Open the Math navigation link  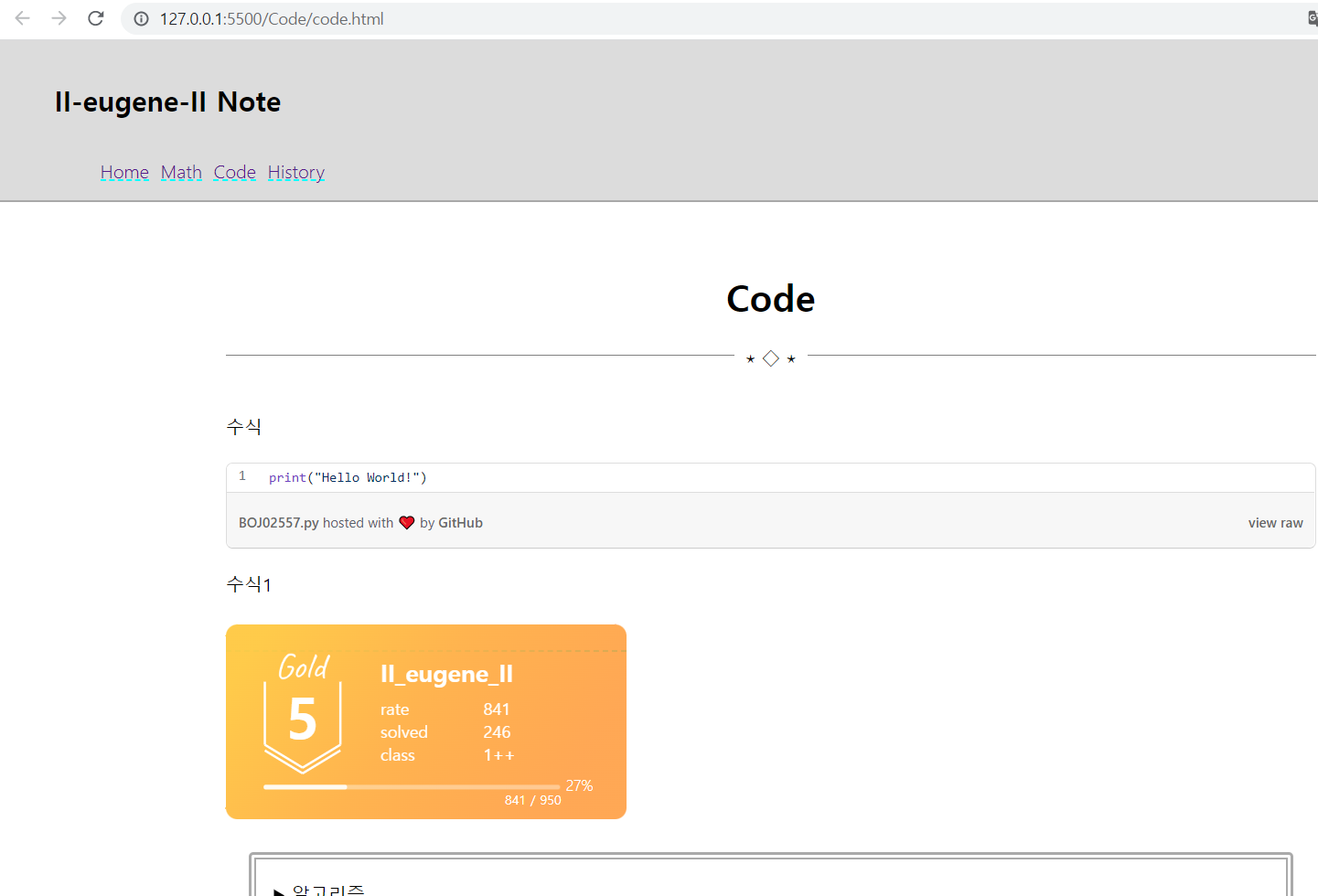coord(181,172)
